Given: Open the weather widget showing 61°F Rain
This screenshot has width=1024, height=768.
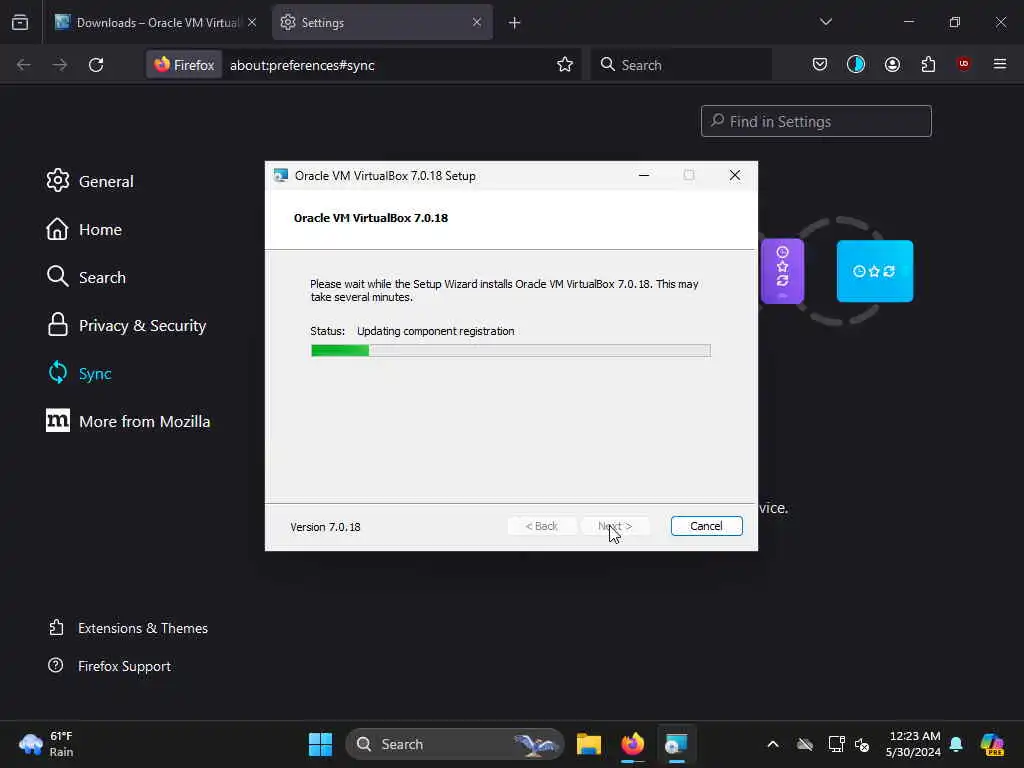Looking at the screenshot, I should coord(47,744).
